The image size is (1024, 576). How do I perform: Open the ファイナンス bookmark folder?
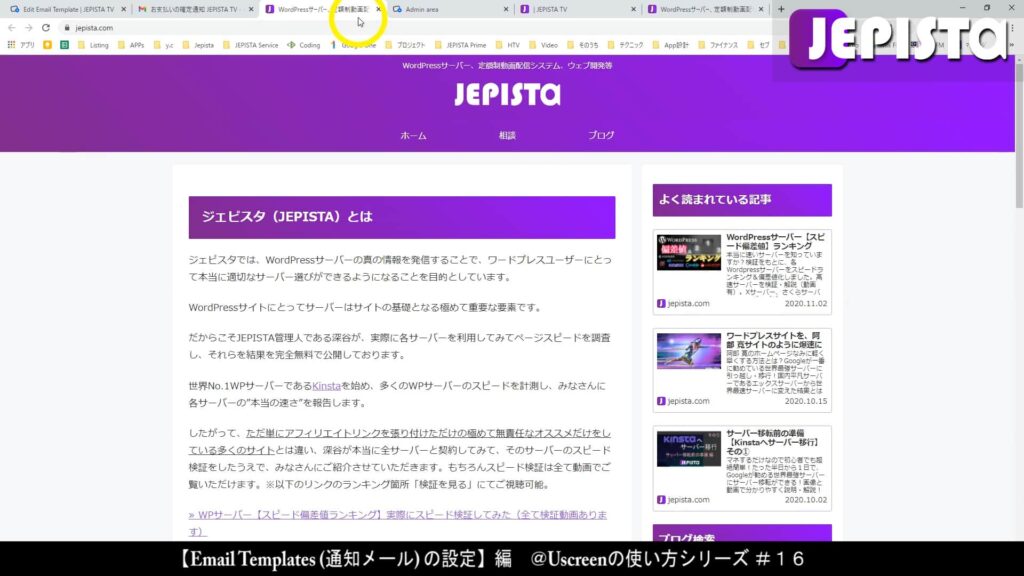tap(718, 45)
